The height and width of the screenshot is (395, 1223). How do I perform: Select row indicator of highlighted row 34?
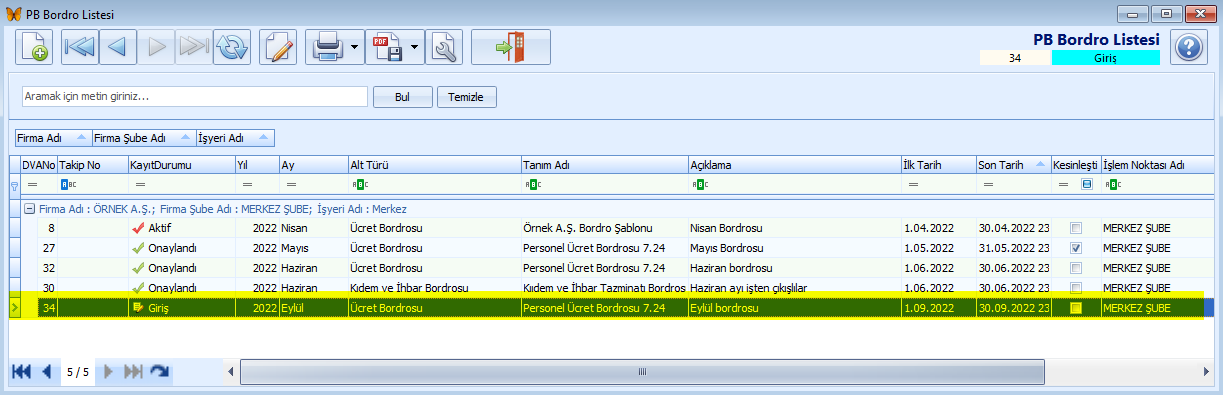[14, 308]
